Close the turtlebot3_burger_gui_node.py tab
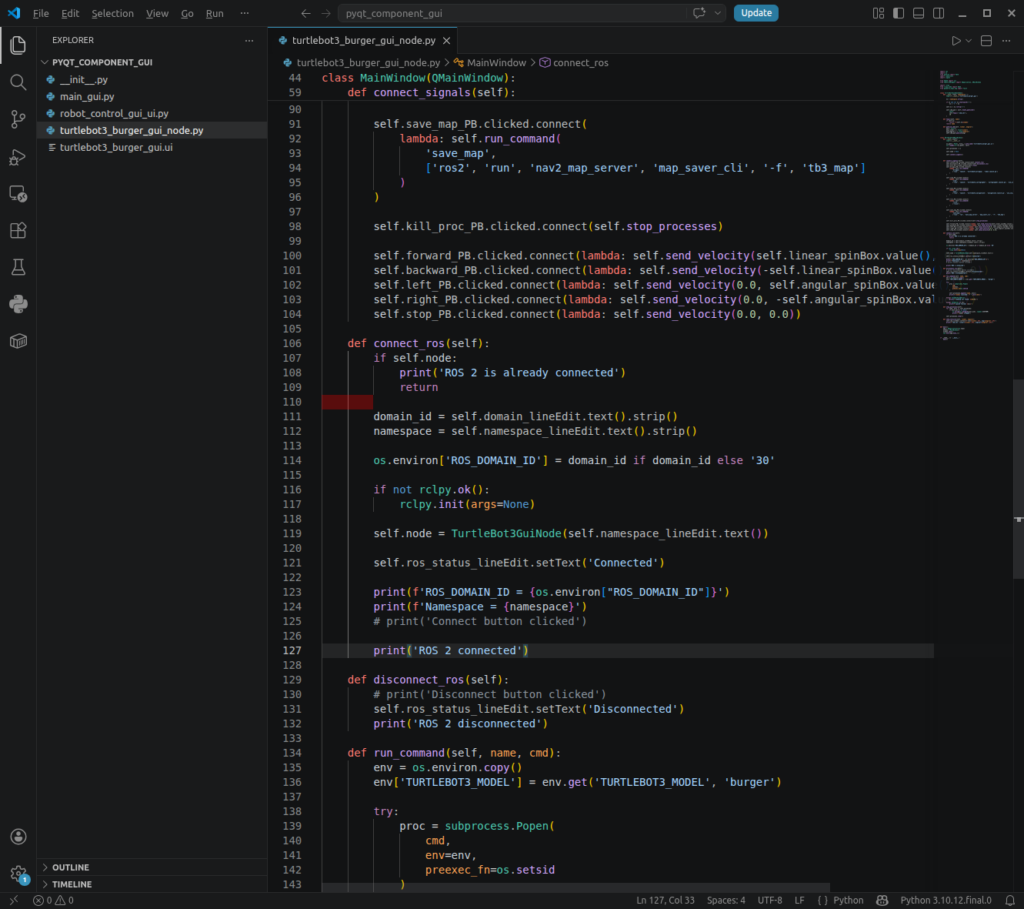The image size is (1024, 909). 447,40
